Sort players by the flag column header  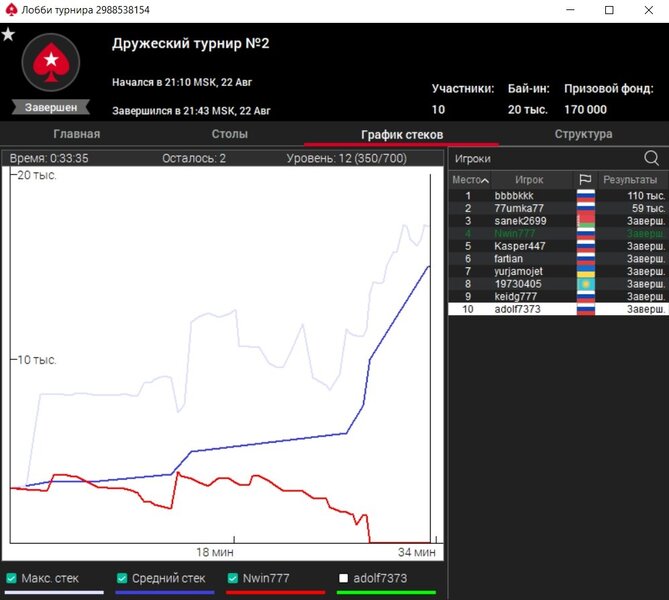585,179
